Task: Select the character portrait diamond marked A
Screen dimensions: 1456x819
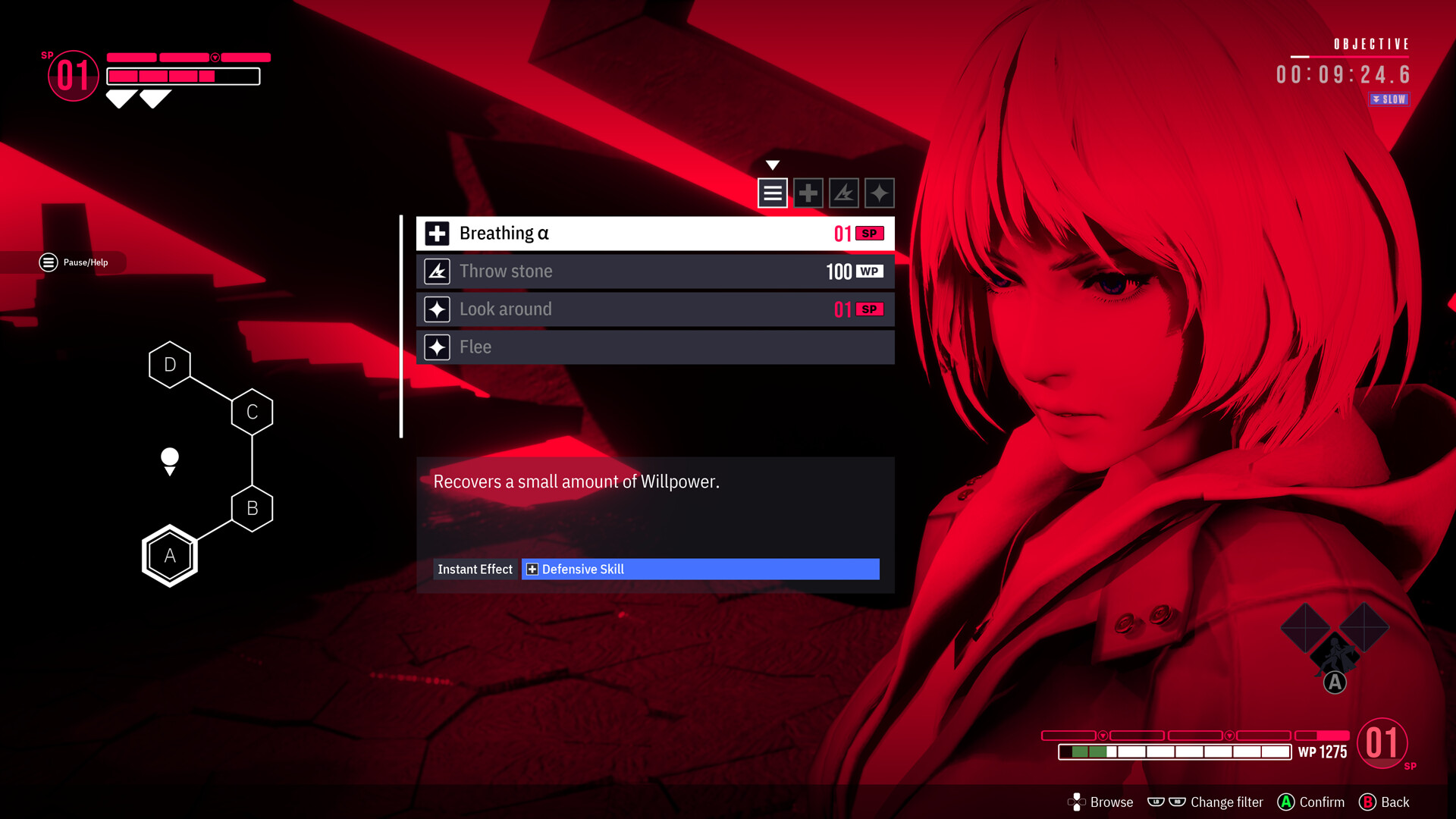Action: pyautogui.click(x=1335, y=652)
